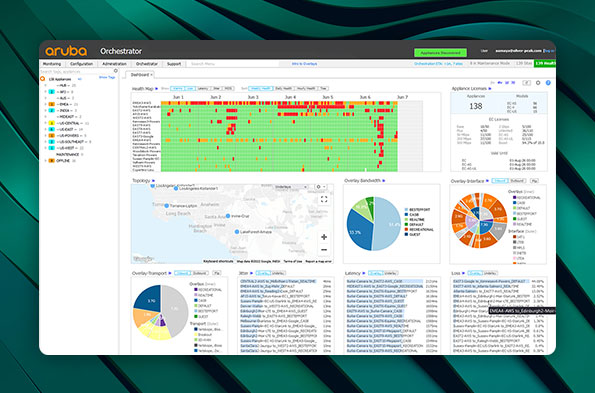The height and width of the screenshot is (393, 595).
Task: Click the Maintenance Mode status text
Action: pyautogui.click(x=490, y=63)
